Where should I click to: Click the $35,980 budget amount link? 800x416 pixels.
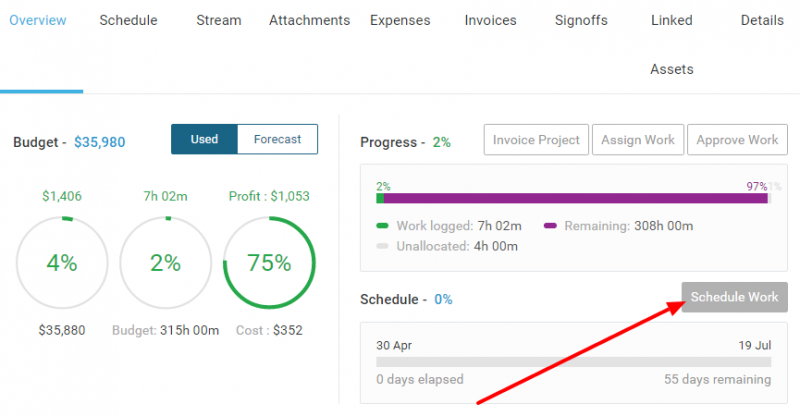pyautogui.click(x=100, y=142)
